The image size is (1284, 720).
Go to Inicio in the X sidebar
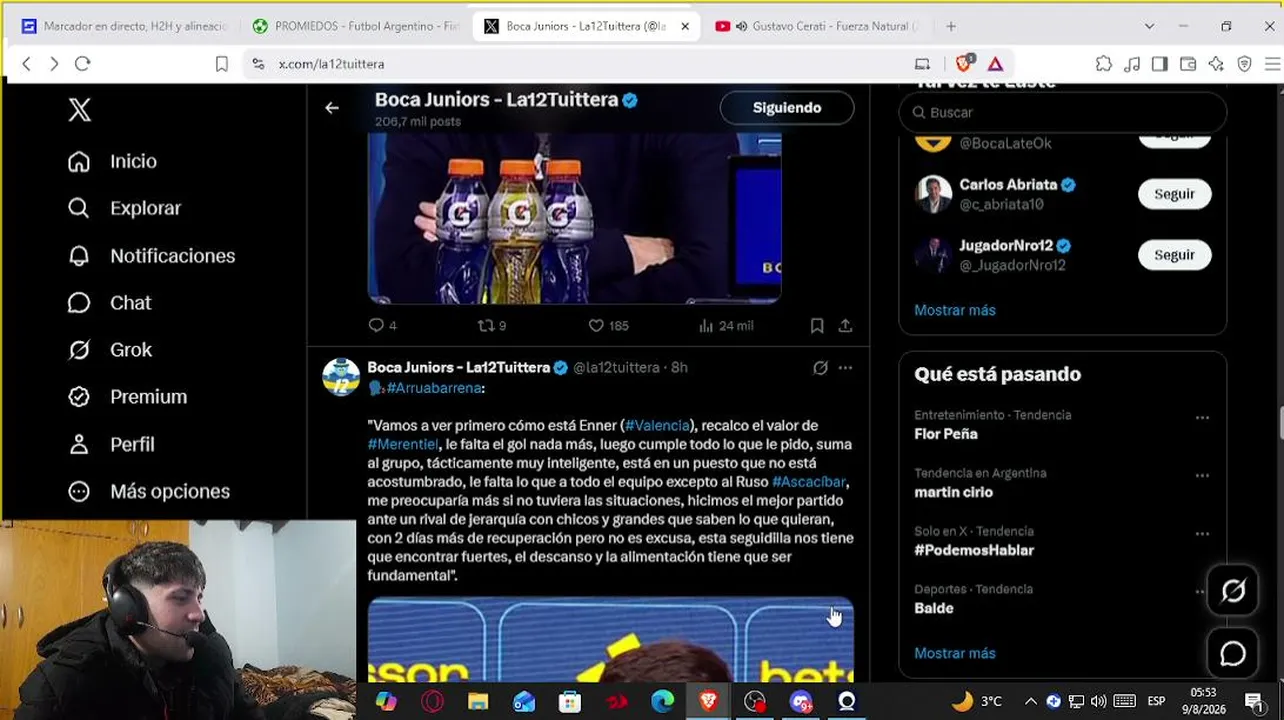click(112, 161)
